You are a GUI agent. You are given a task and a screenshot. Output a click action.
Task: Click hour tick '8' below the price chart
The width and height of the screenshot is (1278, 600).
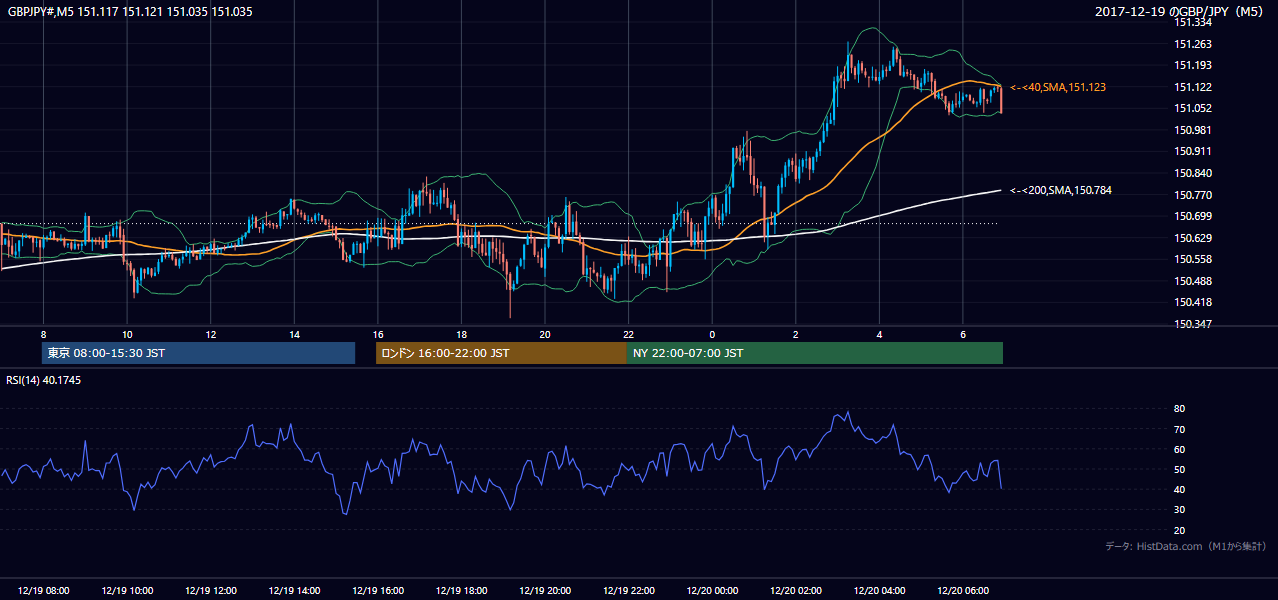44,335
